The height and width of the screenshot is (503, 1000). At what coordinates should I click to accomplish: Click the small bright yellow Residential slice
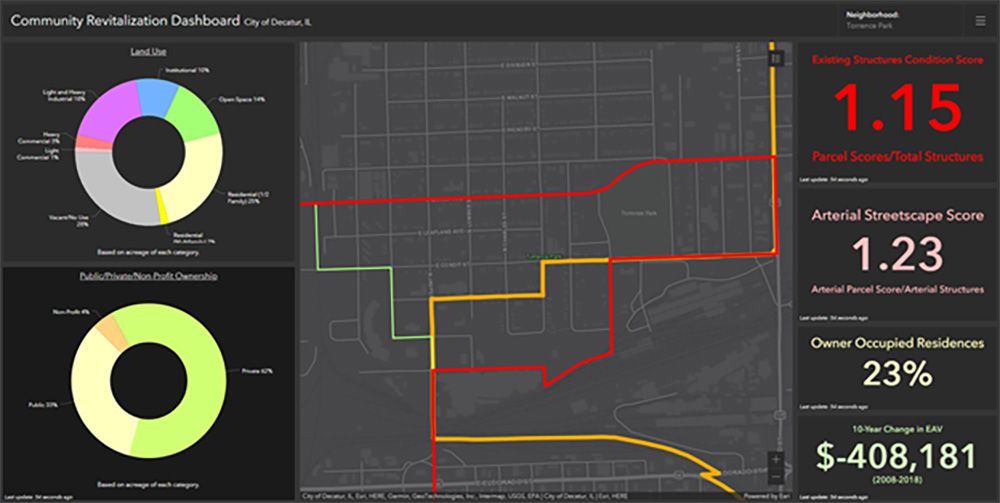pos(162,205)
